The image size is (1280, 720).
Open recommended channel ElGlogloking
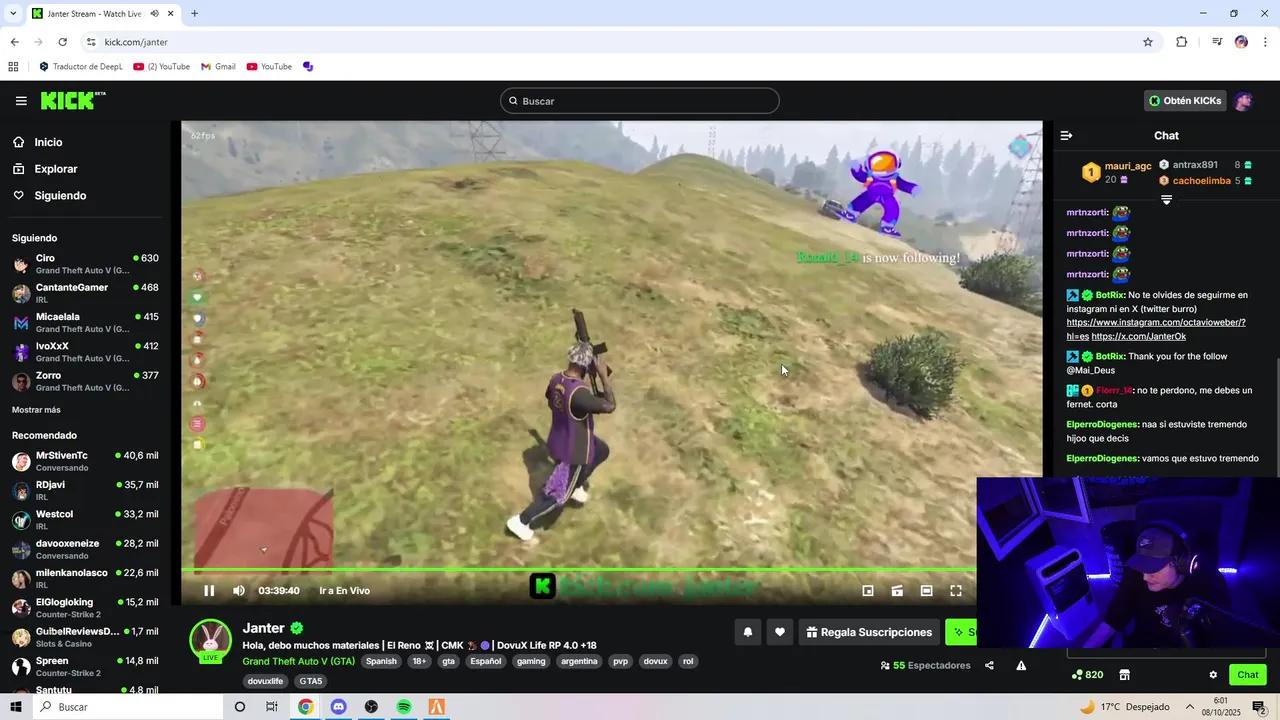click(x=85, y=608)
